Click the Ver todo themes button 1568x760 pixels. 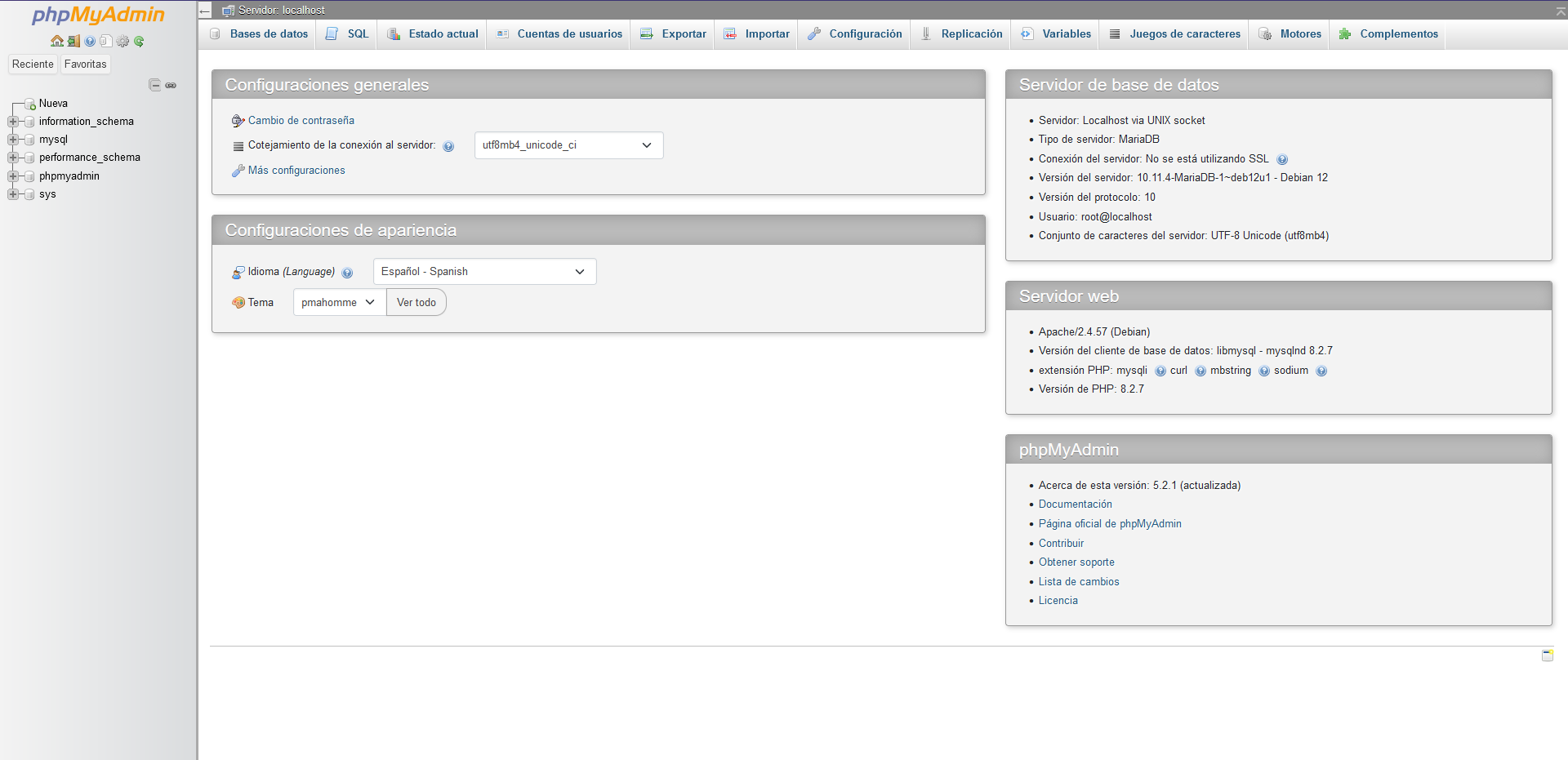pos(416,303)
